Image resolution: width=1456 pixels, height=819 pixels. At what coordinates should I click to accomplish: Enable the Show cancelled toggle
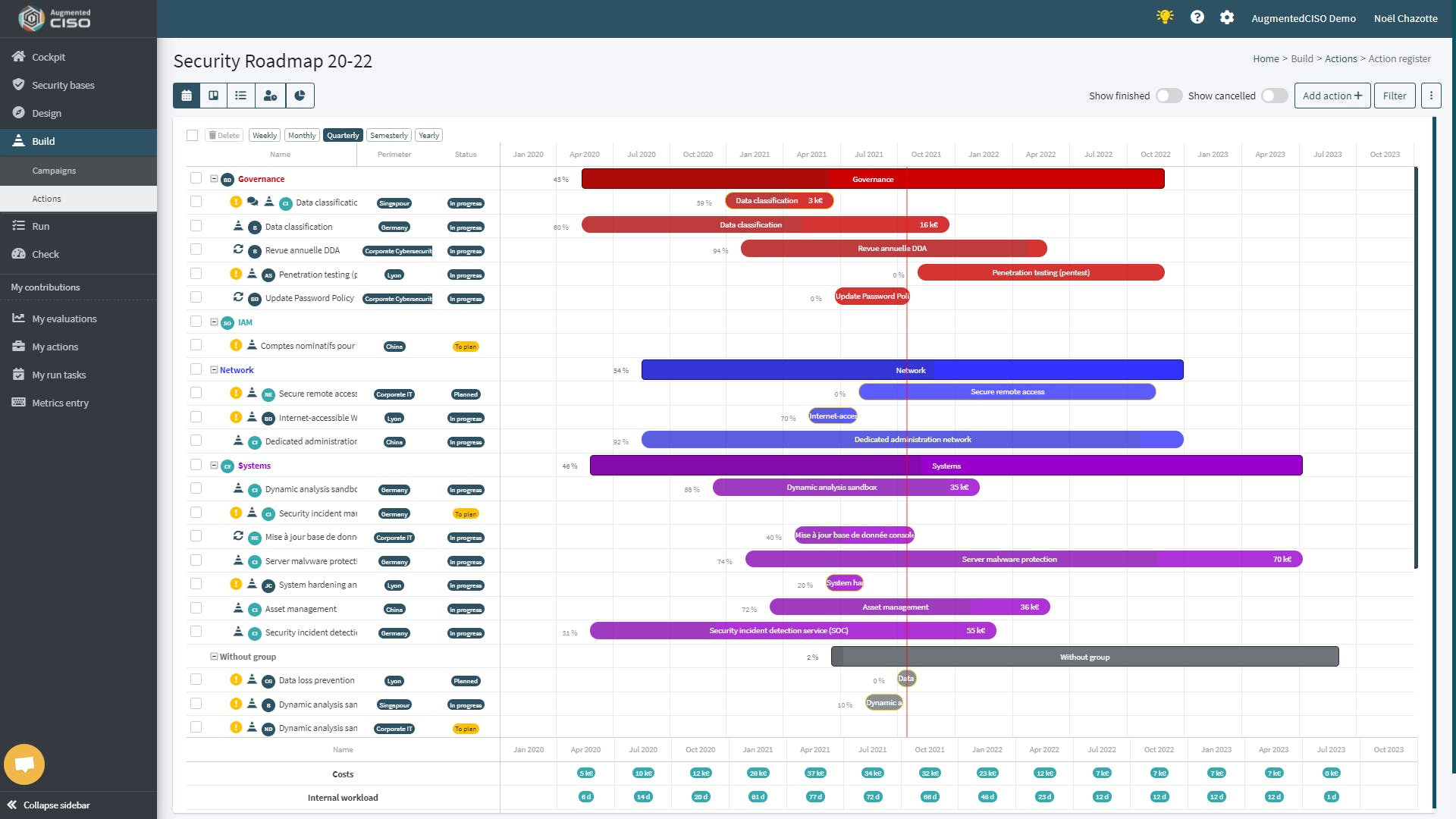(x=1274, y=96)
